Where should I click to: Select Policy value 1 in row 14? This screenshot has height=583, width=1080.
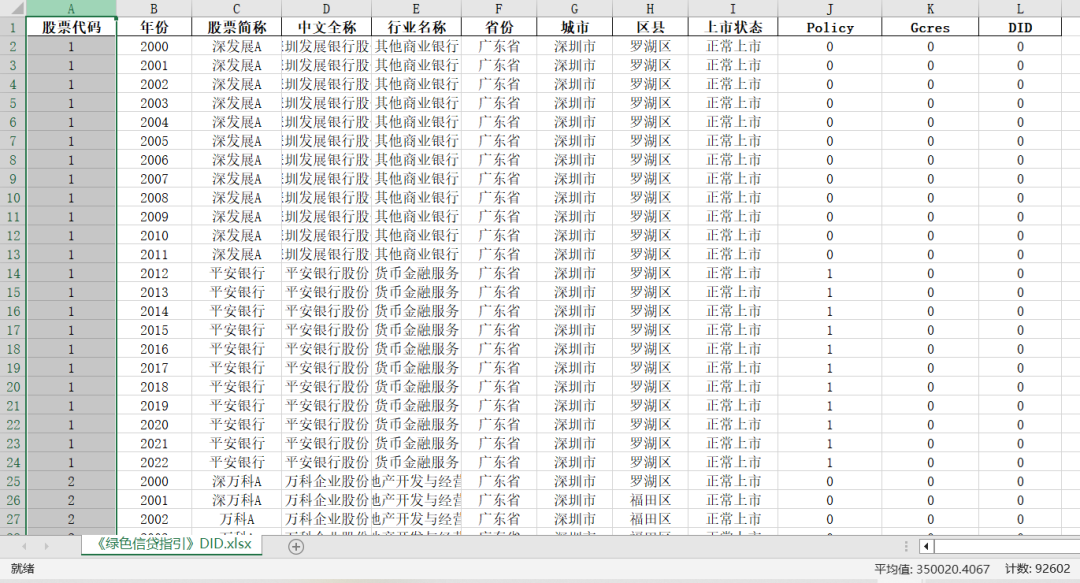tap(830, 273)
